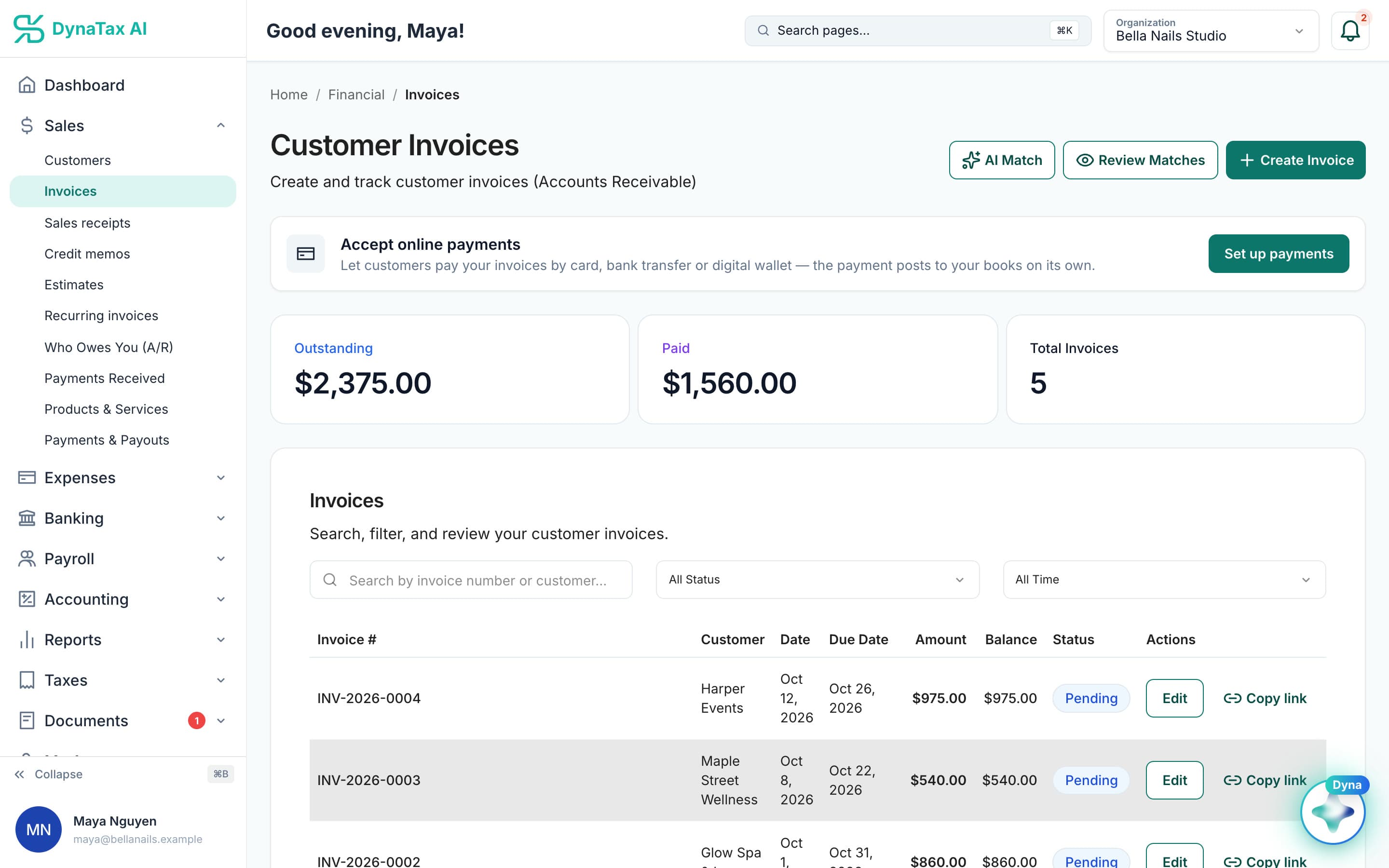This screenshot has width=1389, height=868.
Task: Click the AI Match button
Action: click(1002, 160)
